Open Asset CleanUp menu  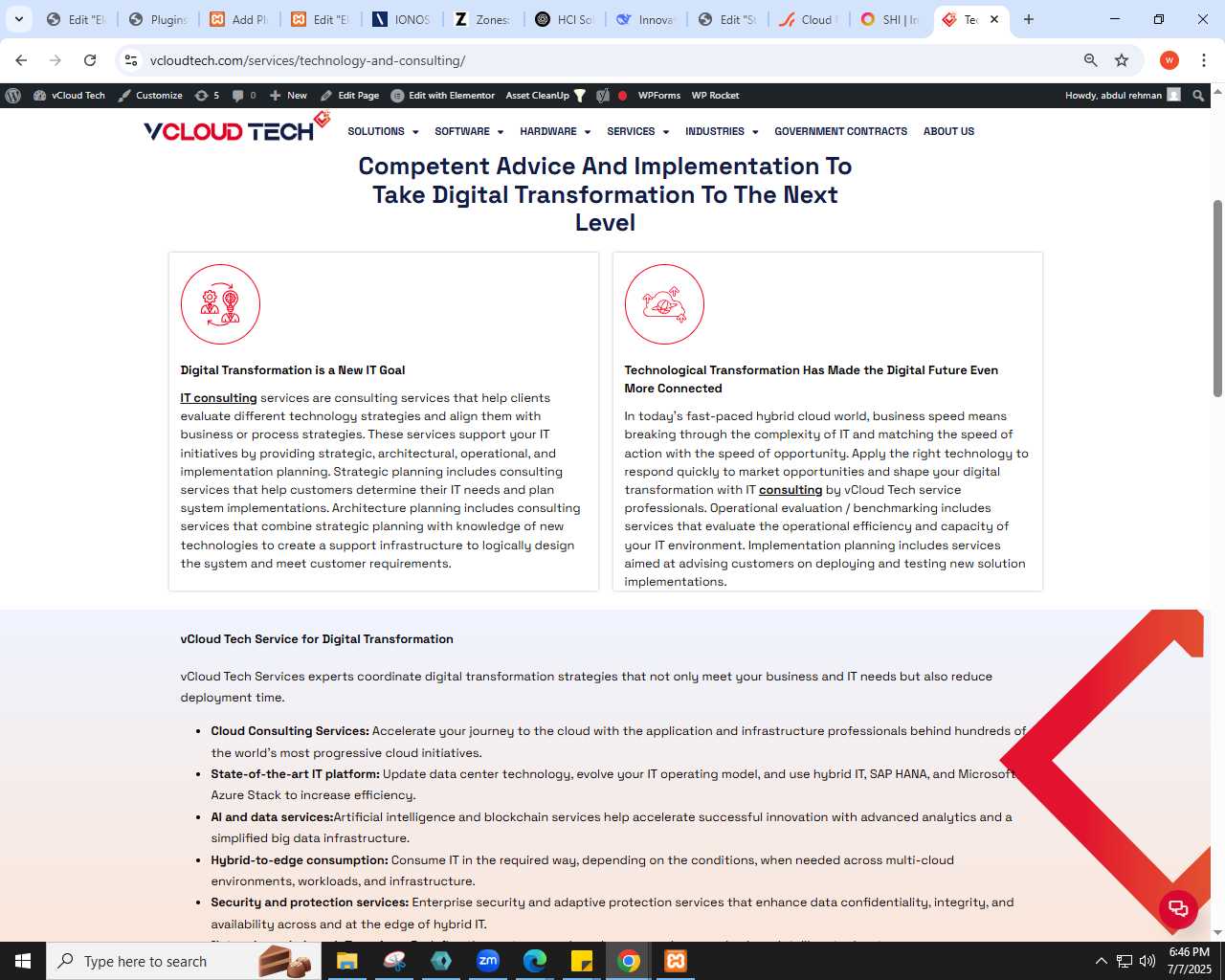click(x=546, y=96)
